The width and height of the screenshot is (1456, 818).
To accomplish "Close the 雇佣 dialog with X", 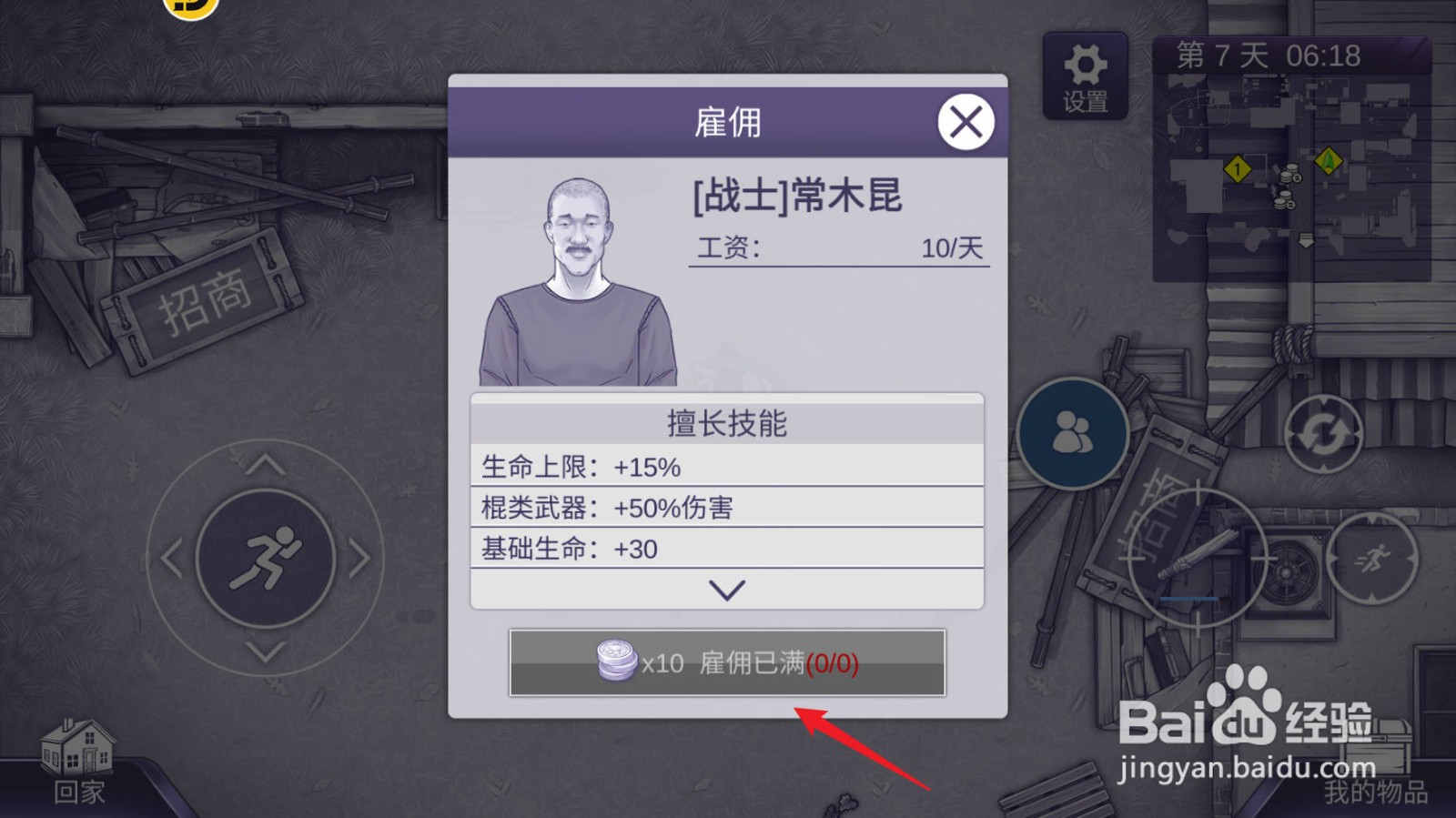I will click(x=966, y=122).
